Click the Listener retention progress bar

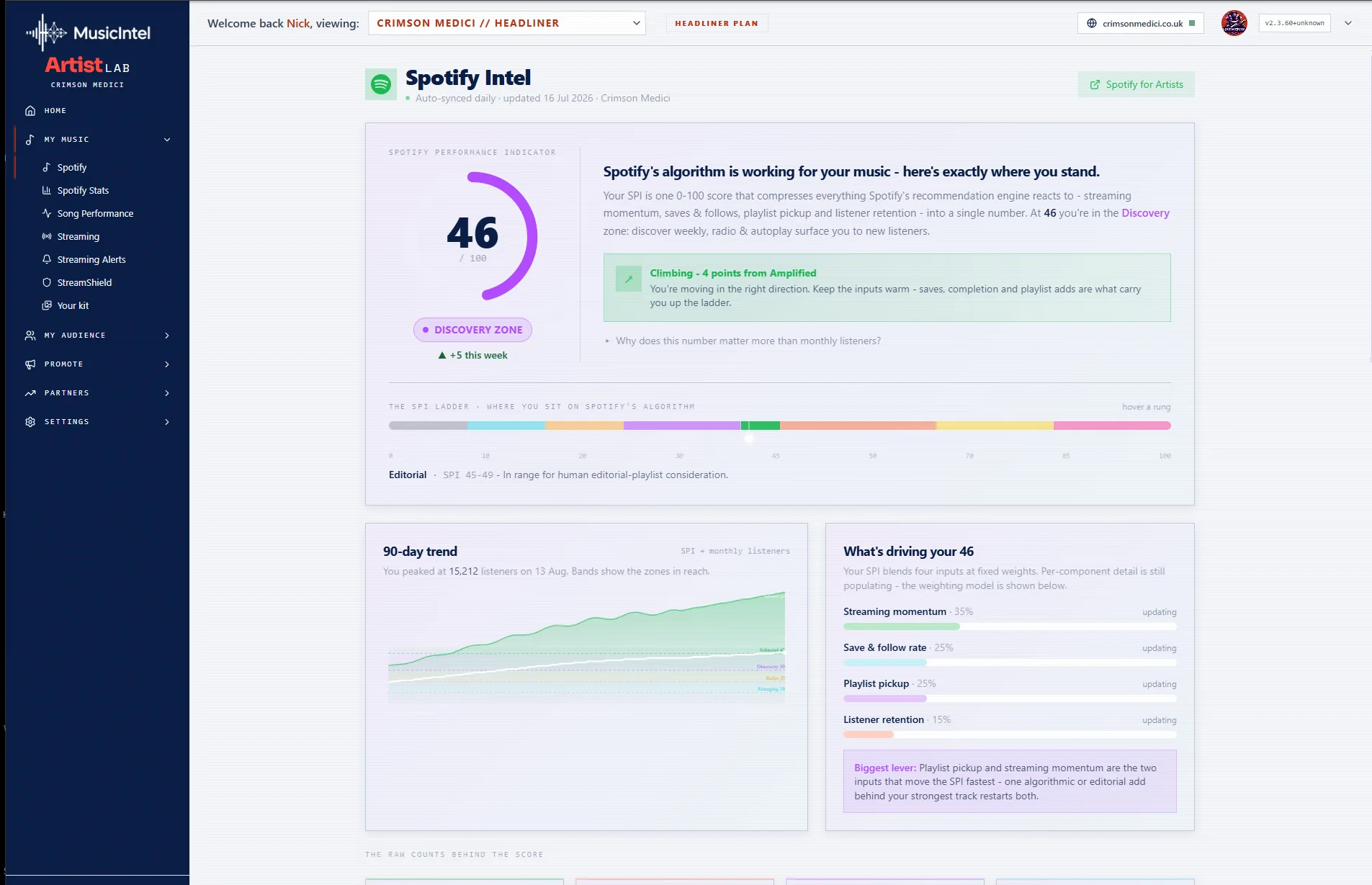coord(1010,734)
